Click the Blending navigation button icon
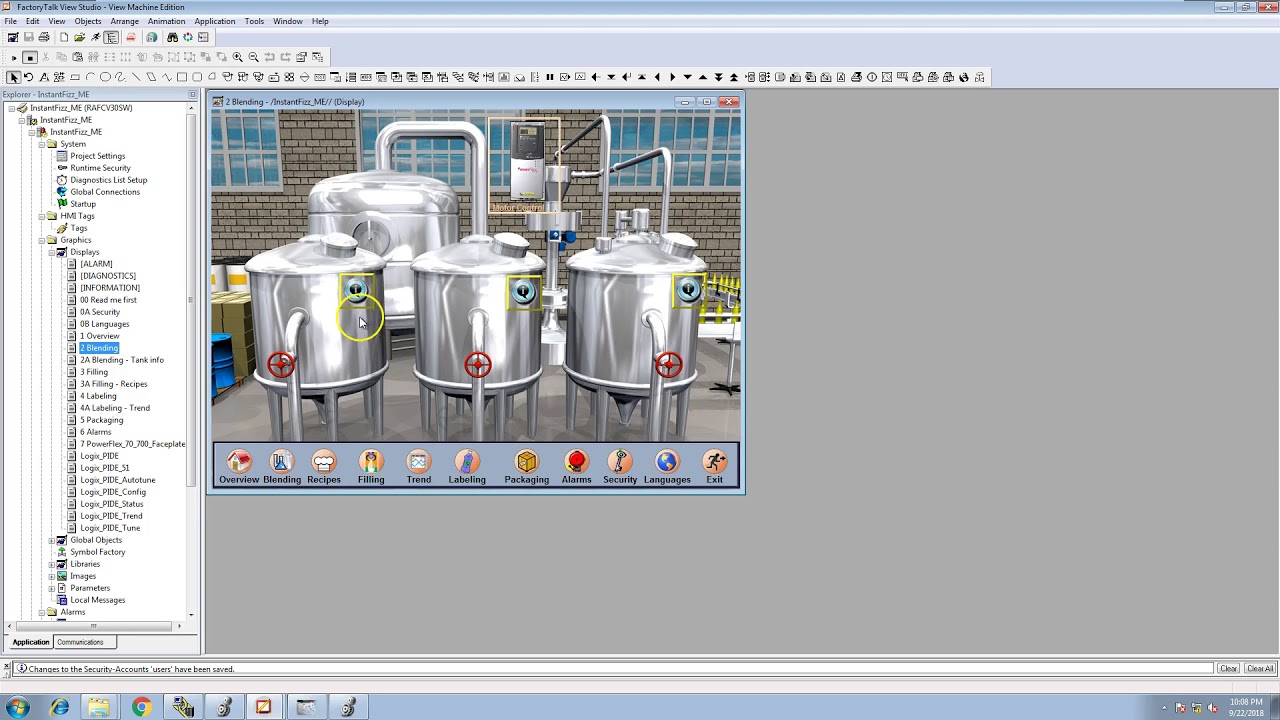 (x=281, y=461)
